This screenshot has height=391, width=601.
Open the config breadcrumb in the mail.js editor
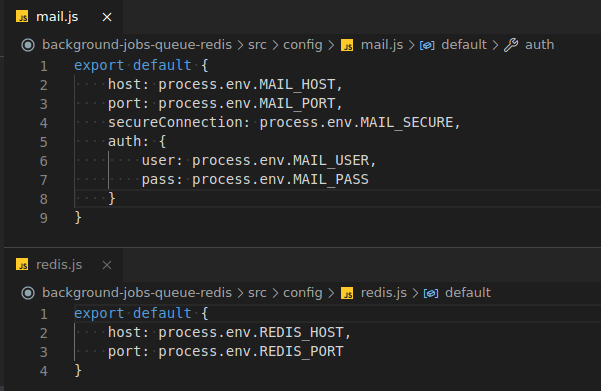coord(303,45)
